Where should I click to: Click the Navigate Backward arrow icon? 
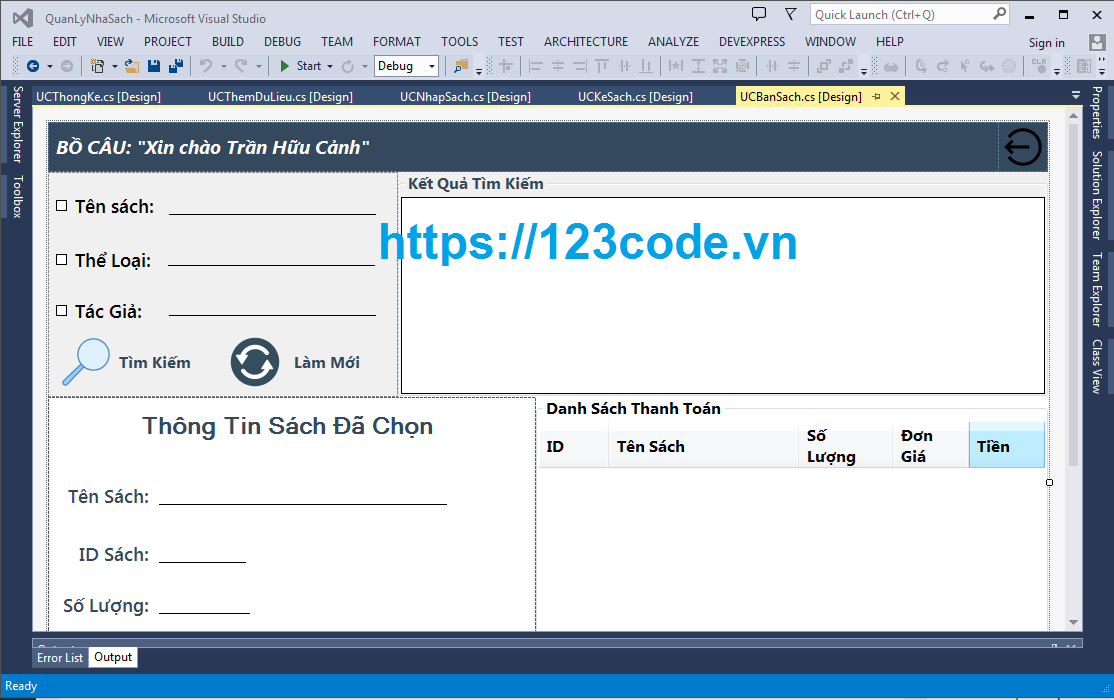(33, 66)
